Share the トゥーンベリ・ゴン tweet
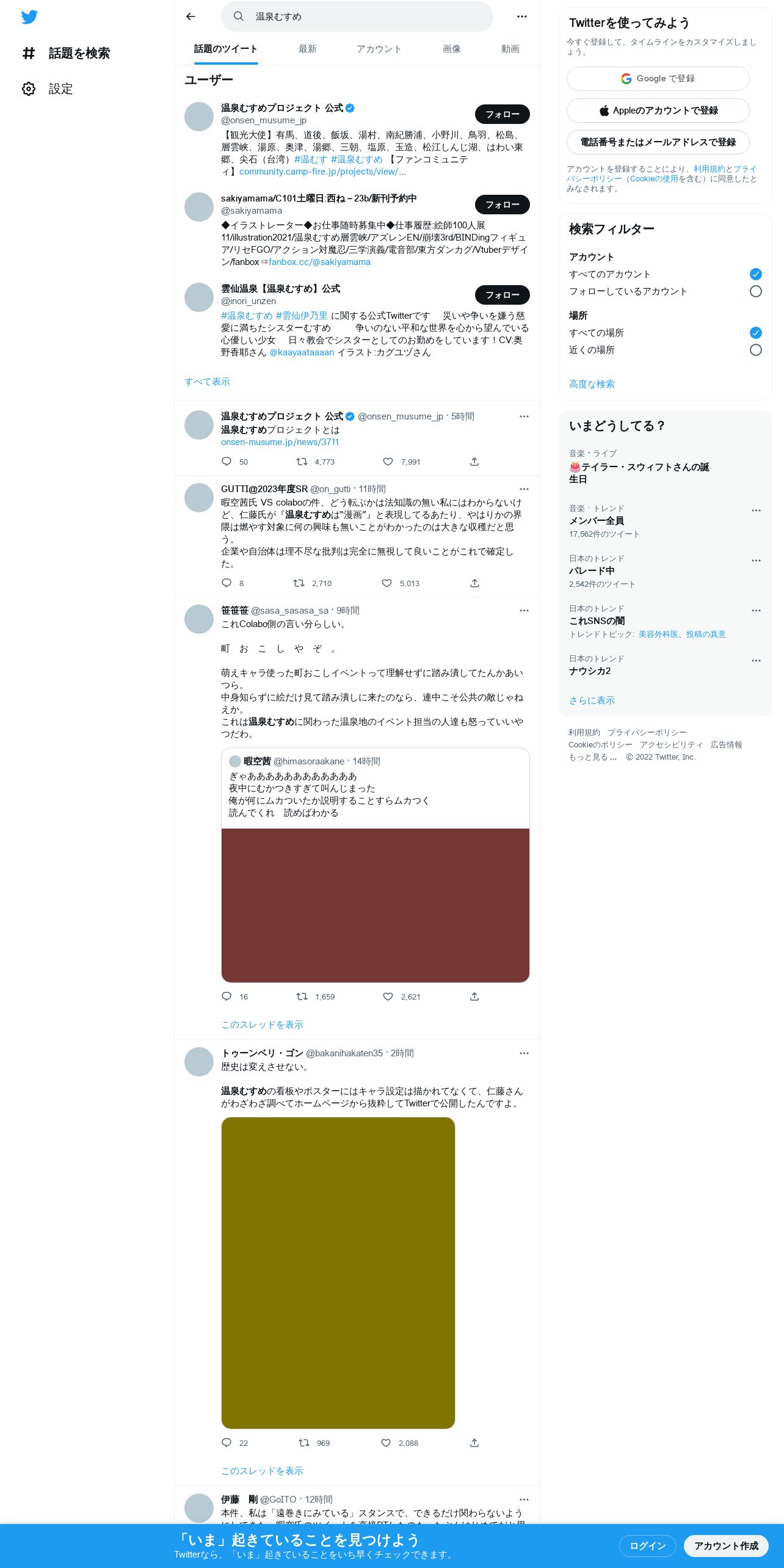 pyautogui.click(x=474, y=1443)
